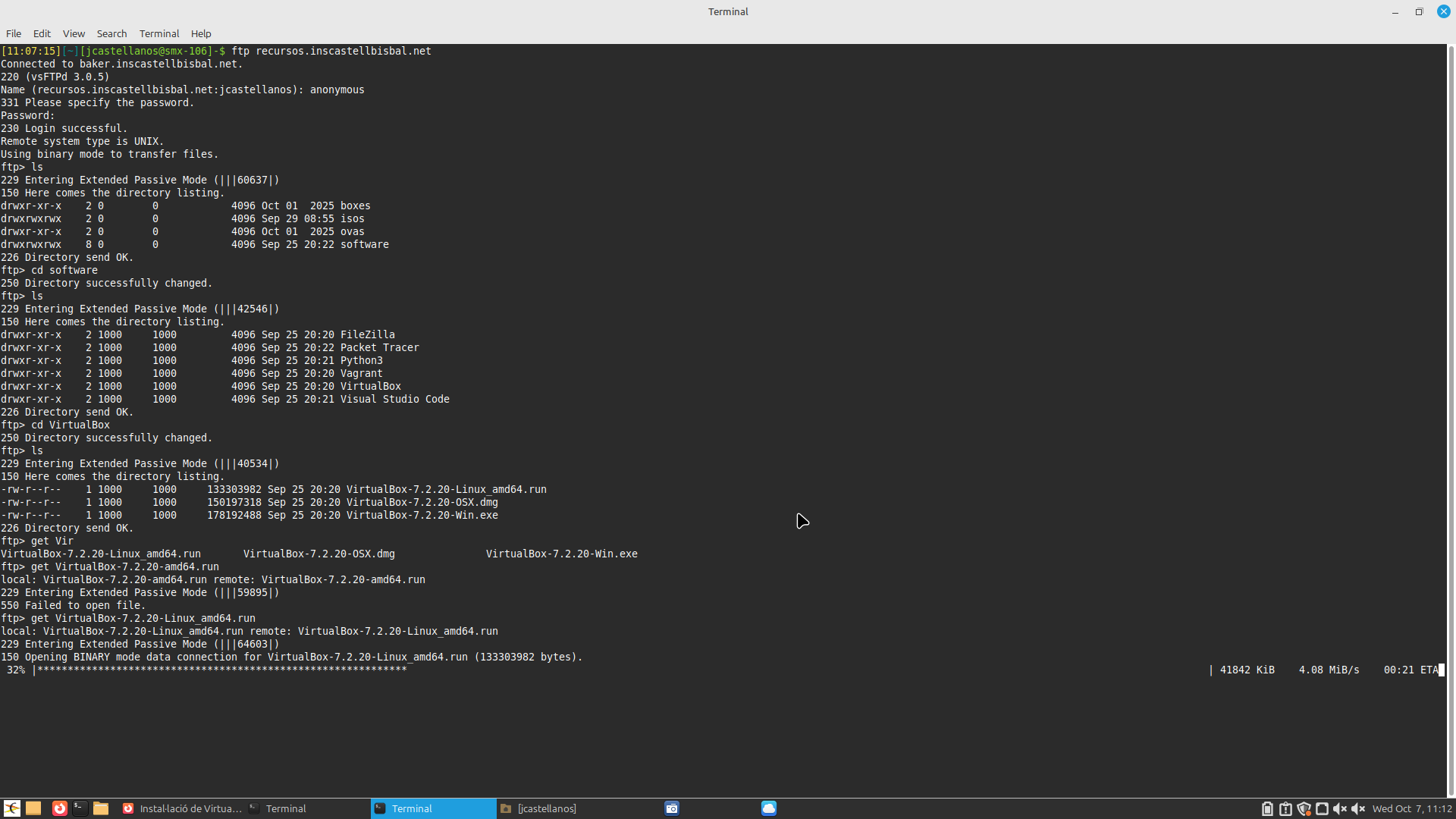Click the terminal vertical scrollbar
This screenshot has height=819, width=1456.
pos(1451,420)
